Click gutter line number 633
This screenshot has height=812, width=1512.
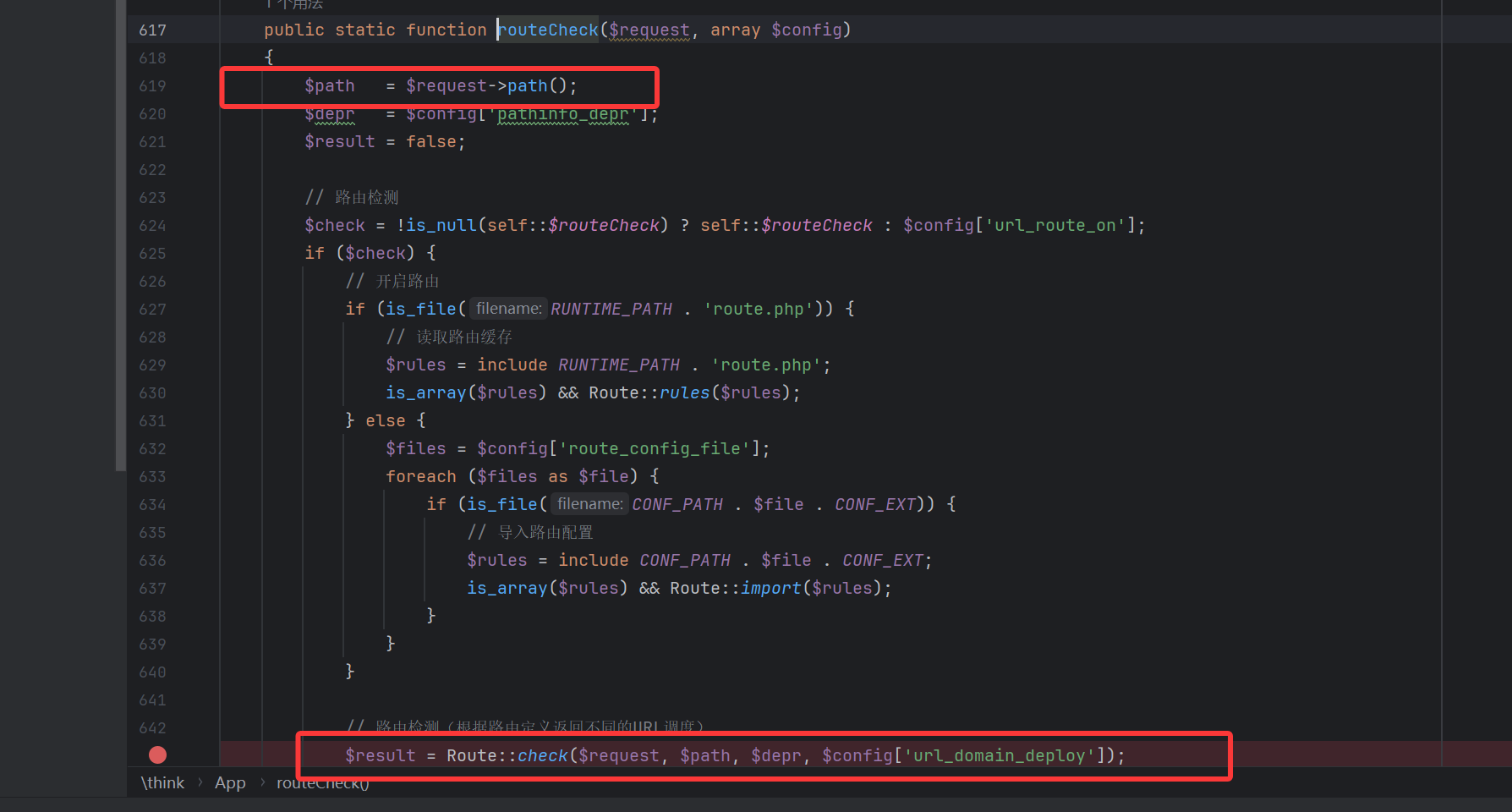pos(152,477)
